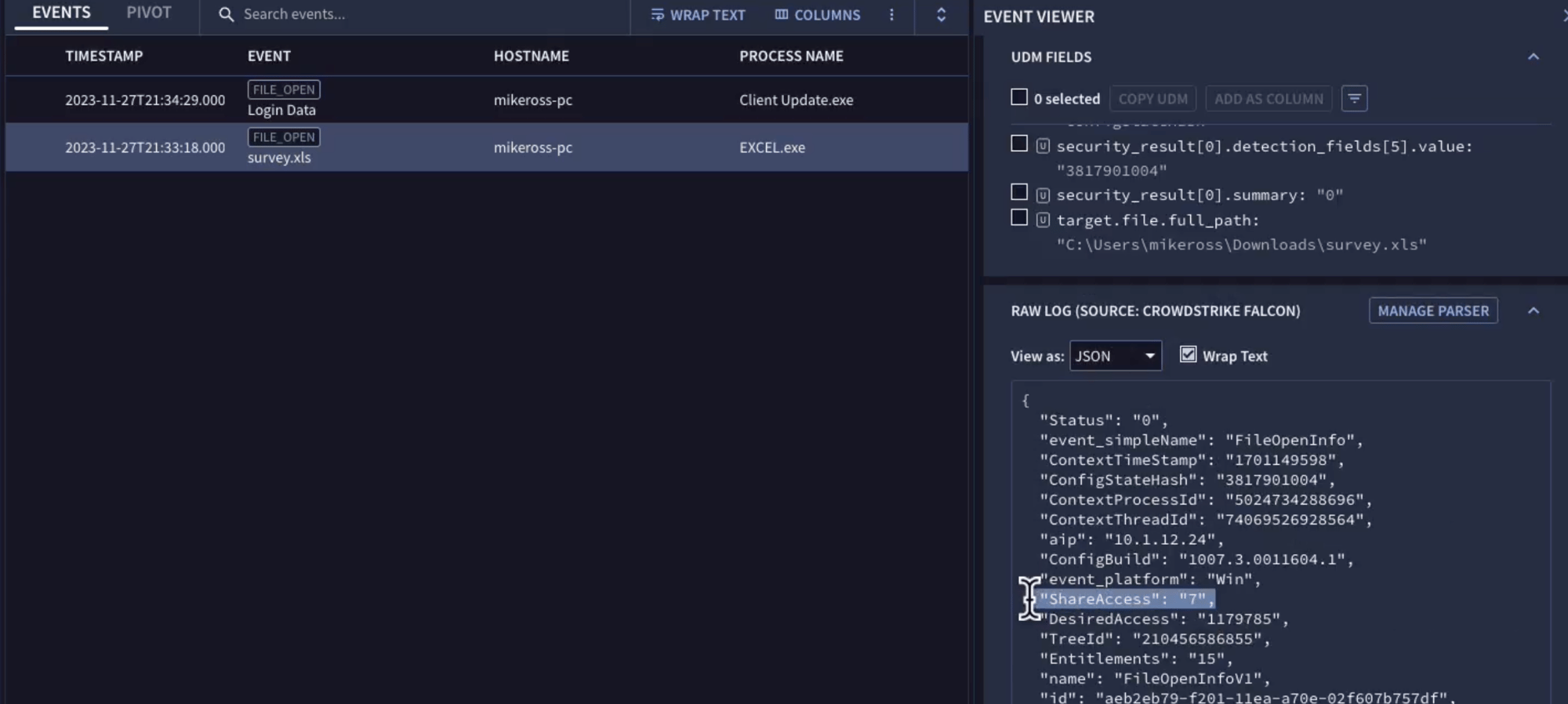Switch to the Pivot tab
1568x704 pixels.
click(x=149, y=13)
